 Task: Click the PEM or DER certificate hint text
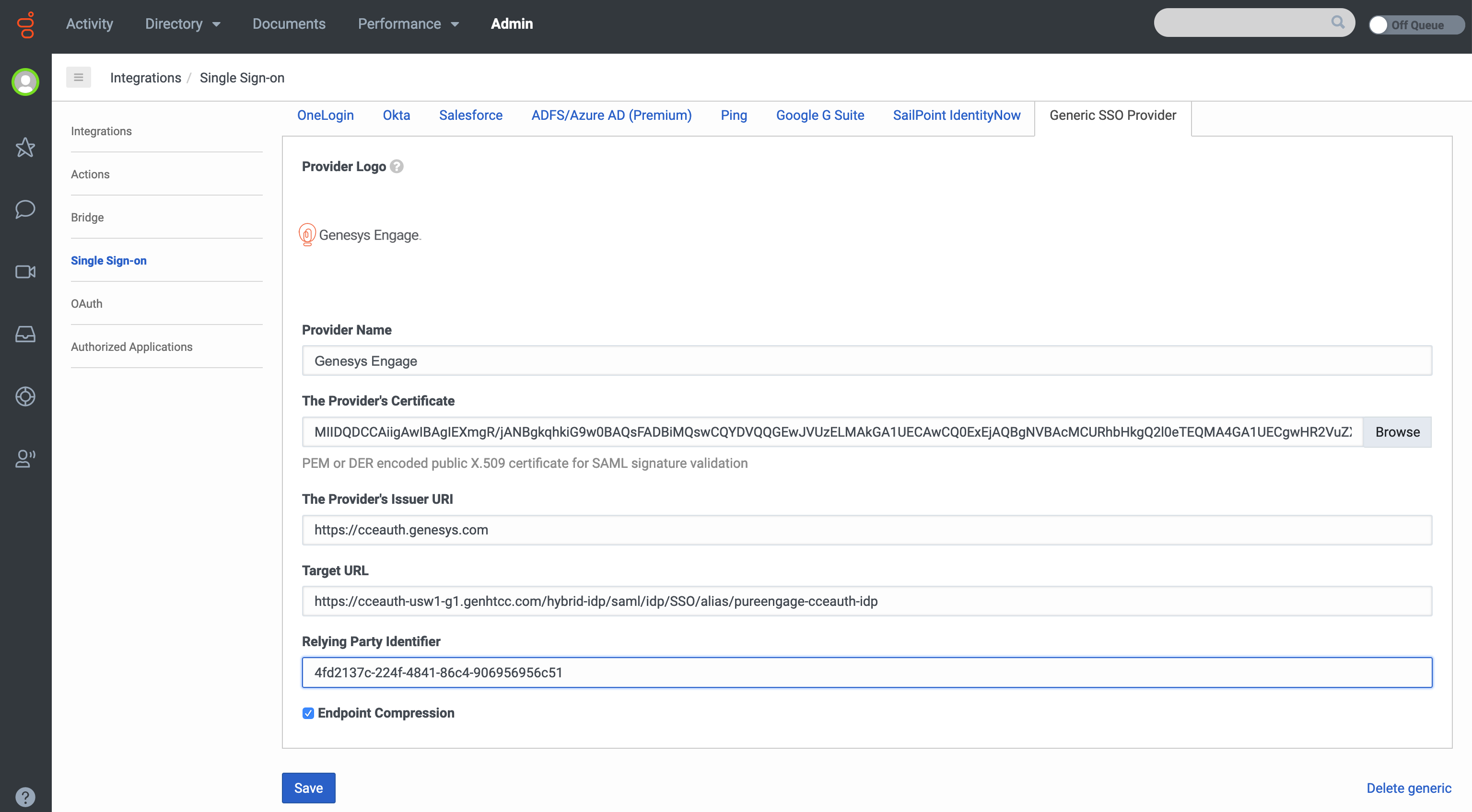click(525, 464)
